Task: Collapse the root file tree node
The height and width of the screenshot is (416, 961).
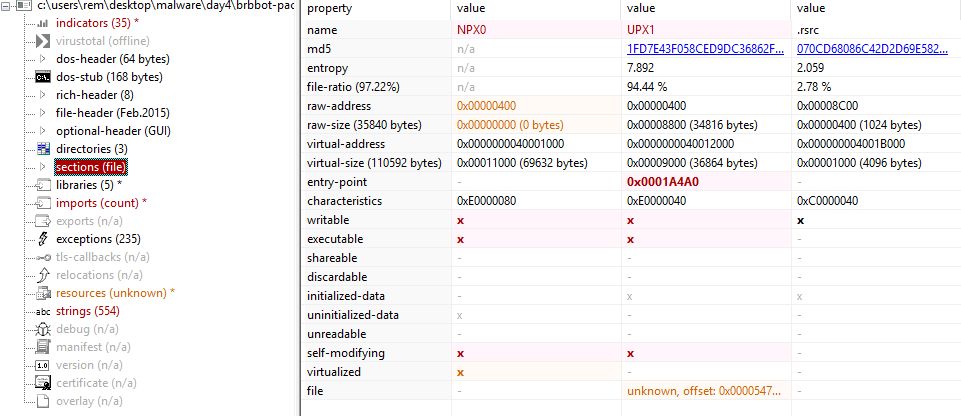Action: tap(6, 6)
